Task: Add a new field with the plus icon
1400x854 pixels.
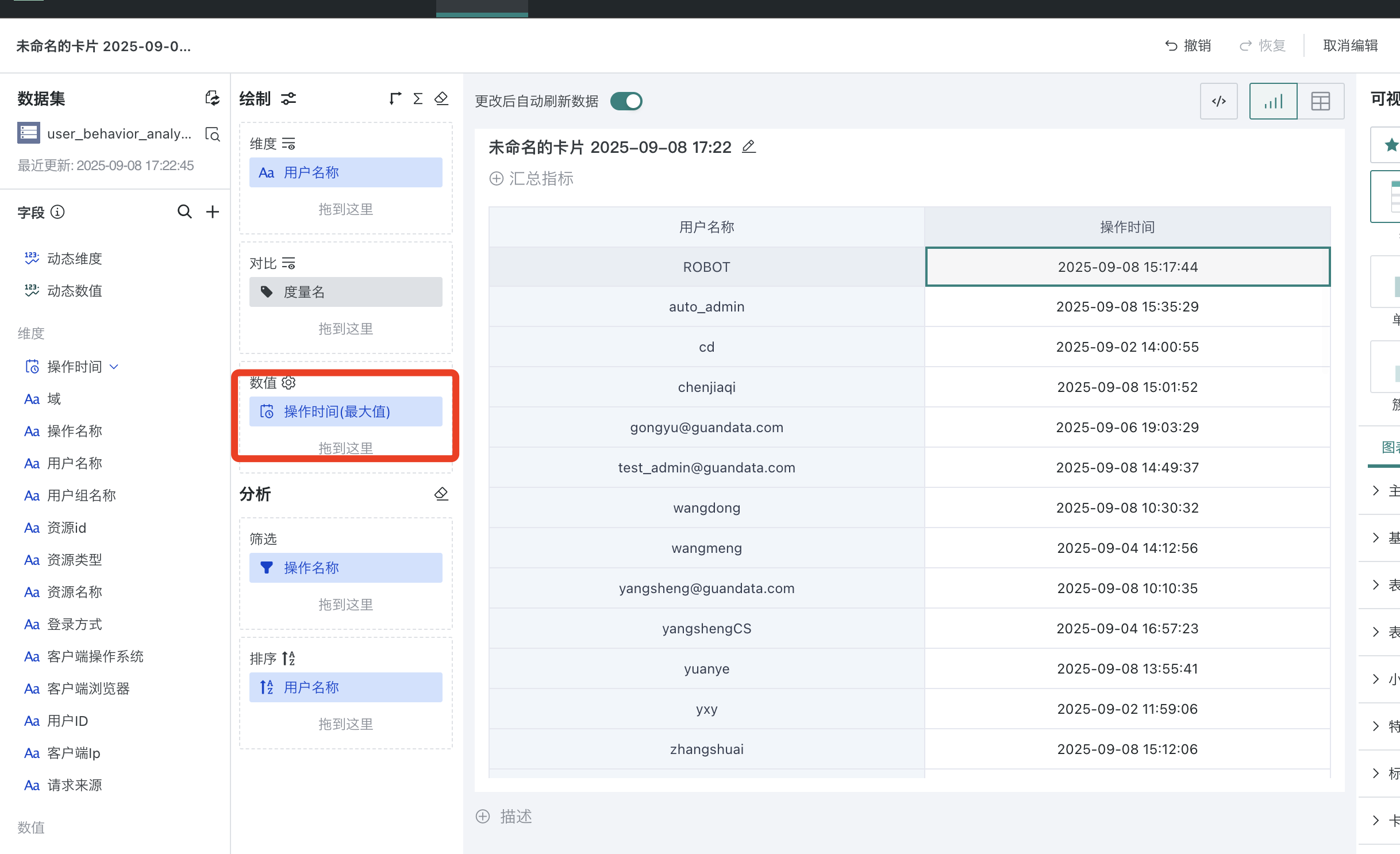Action: [213, 211]
